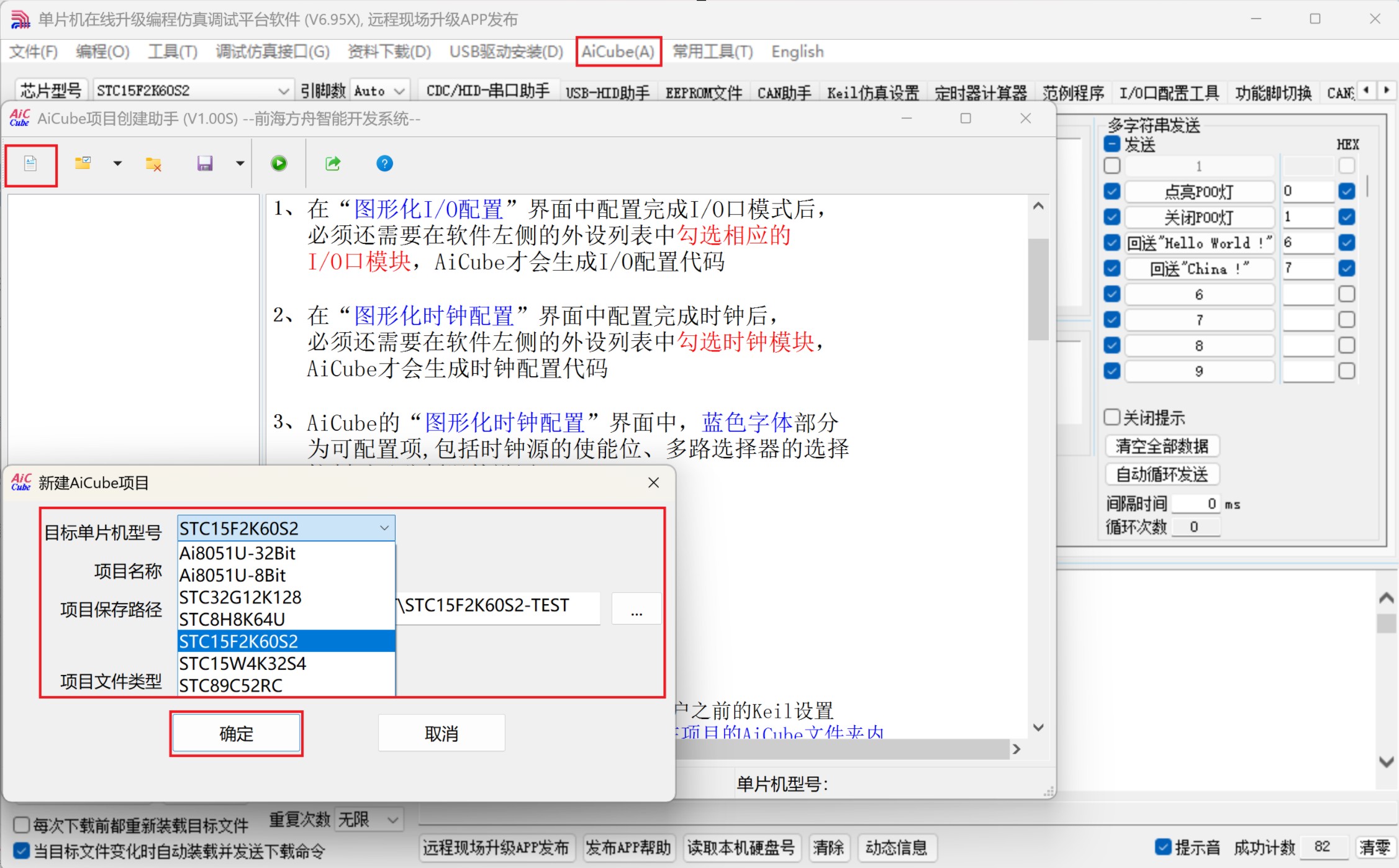Open the dropdown arrow beside save icon
1399x868 pixels.
click(240, 164)
